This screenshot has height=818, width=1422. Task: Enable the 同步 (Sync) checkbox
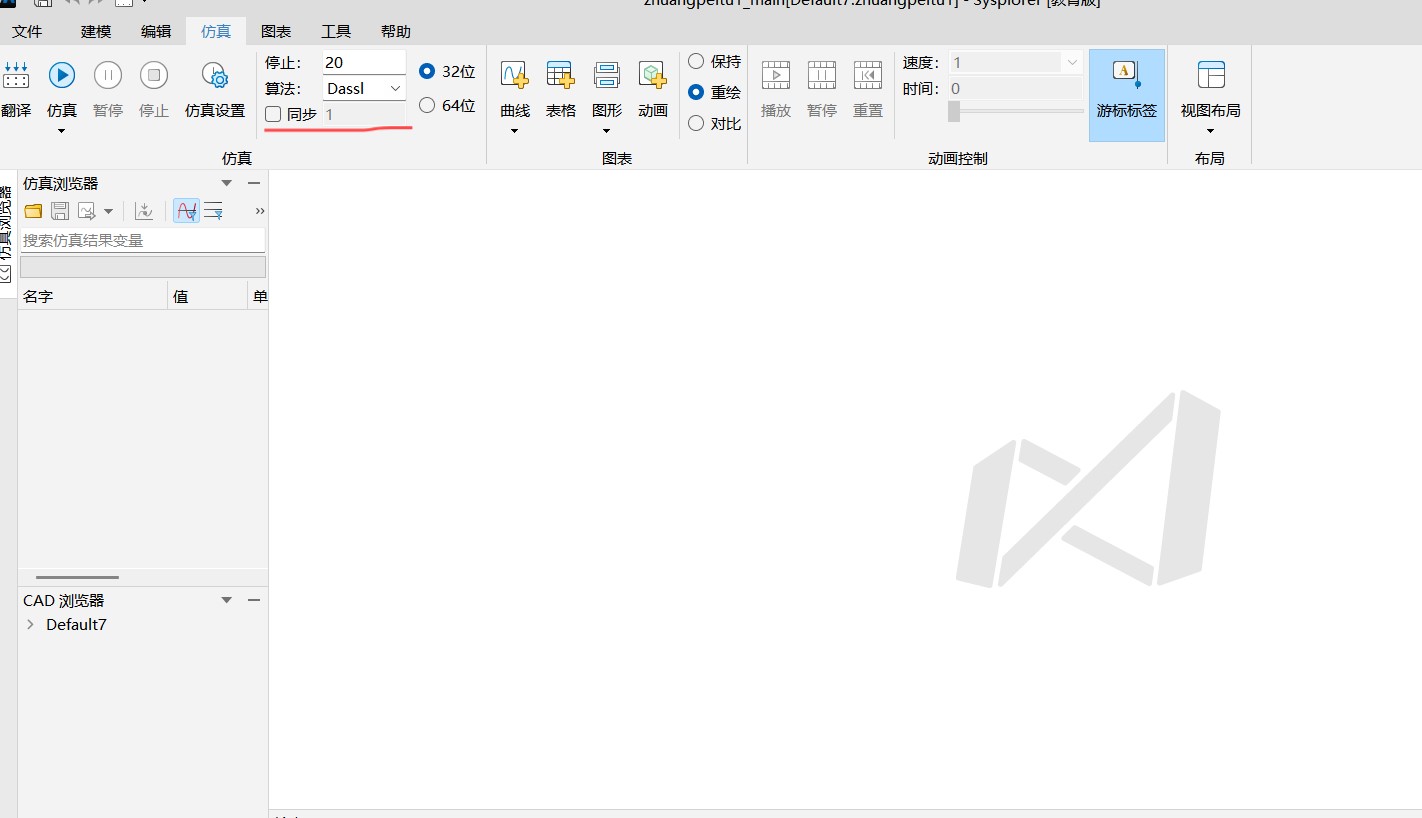point(273,115)
